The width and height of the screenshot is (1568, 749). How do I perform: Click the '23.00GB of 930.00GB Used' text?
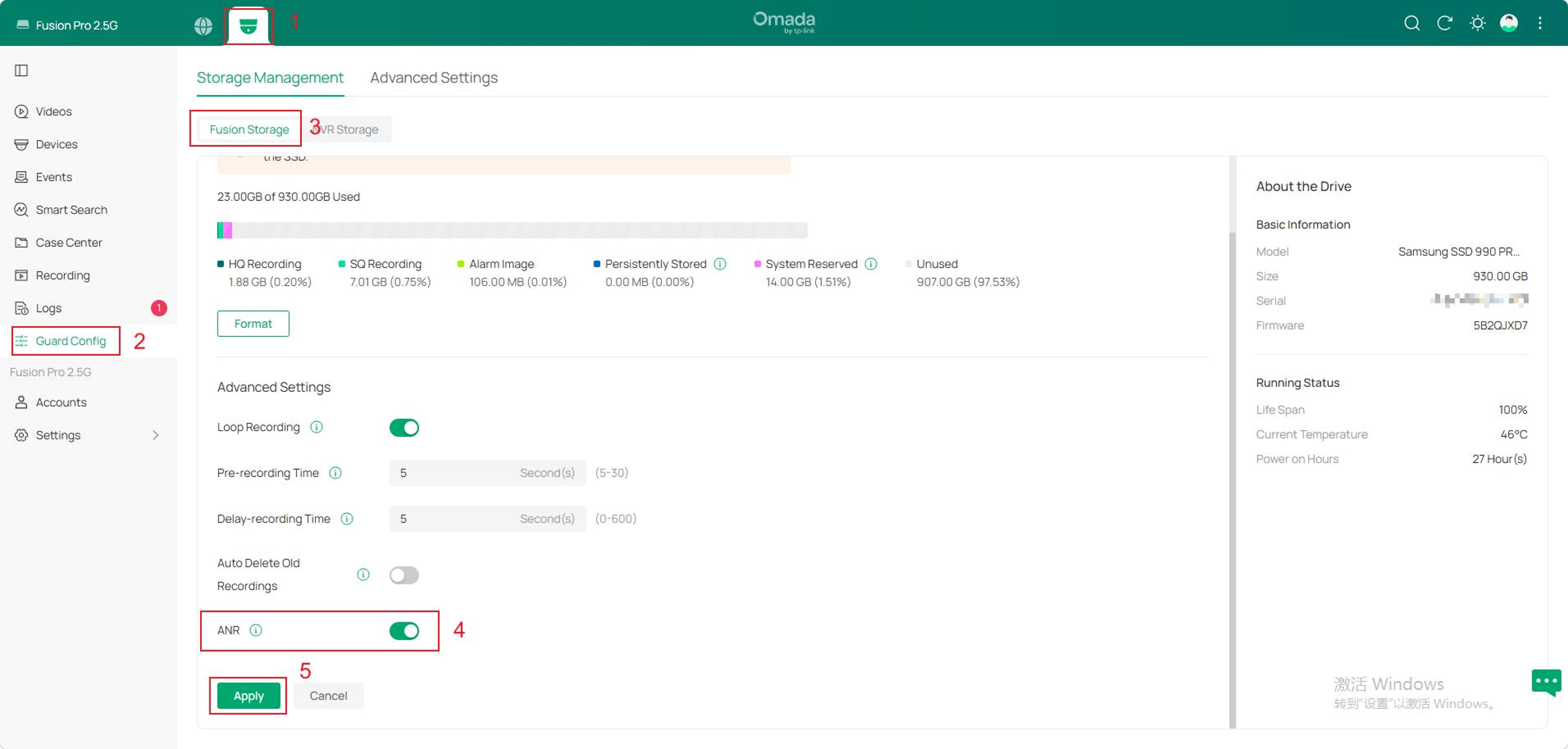[289, 197]
